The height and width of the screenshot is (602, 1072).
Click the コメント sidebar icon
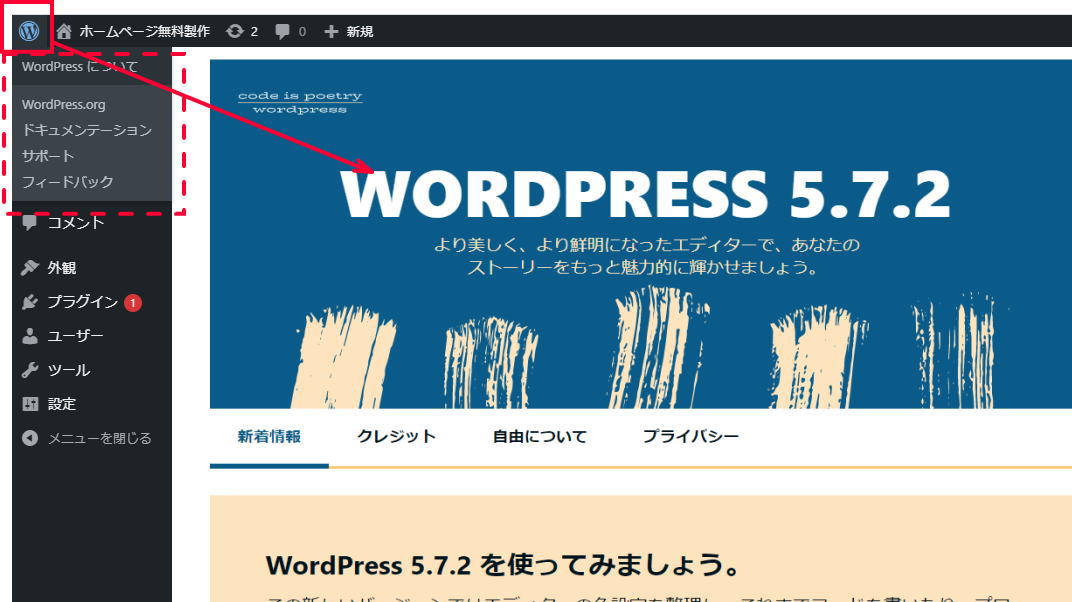pyautogui.click(x=29, y=223)
